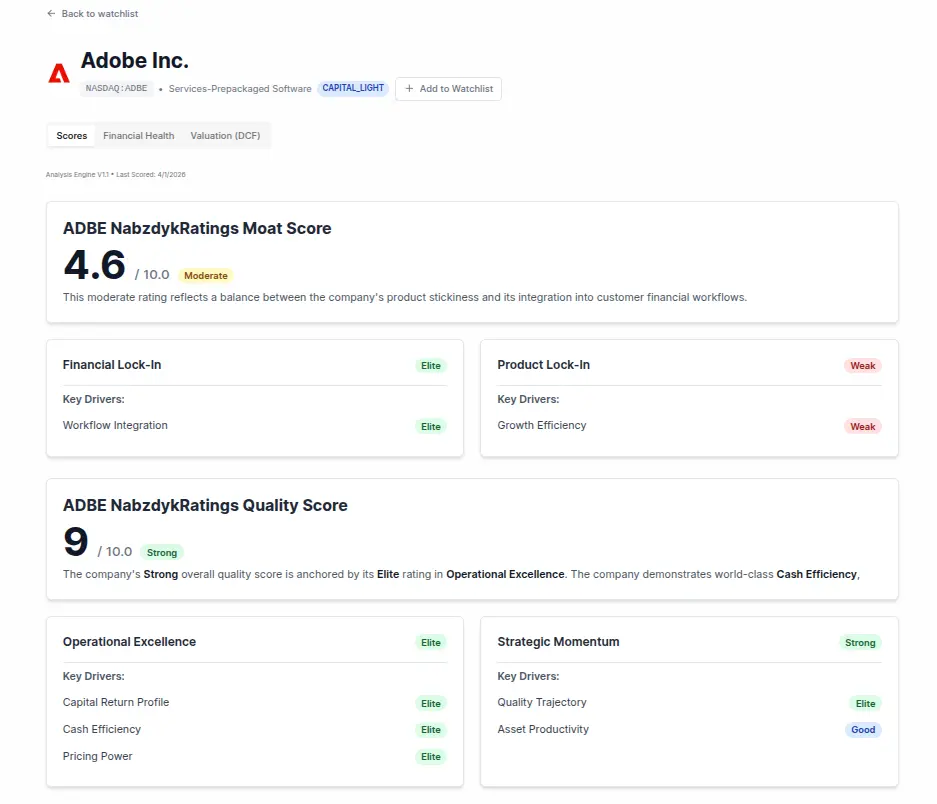
Task: Click Elite badge for Quality Trajectory
Action: [x=865, y=704]
